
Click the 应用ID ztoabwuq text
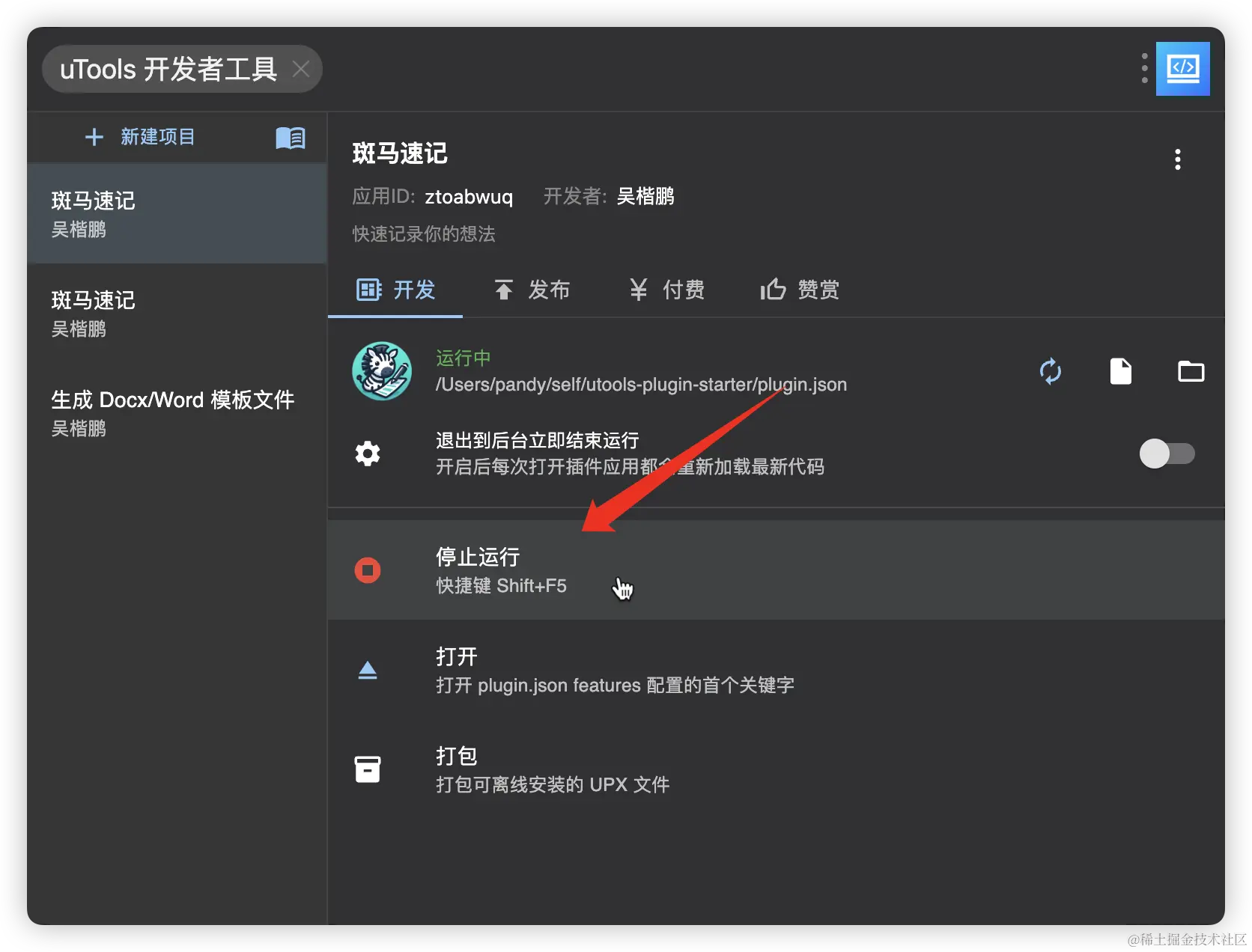point(433,197)
